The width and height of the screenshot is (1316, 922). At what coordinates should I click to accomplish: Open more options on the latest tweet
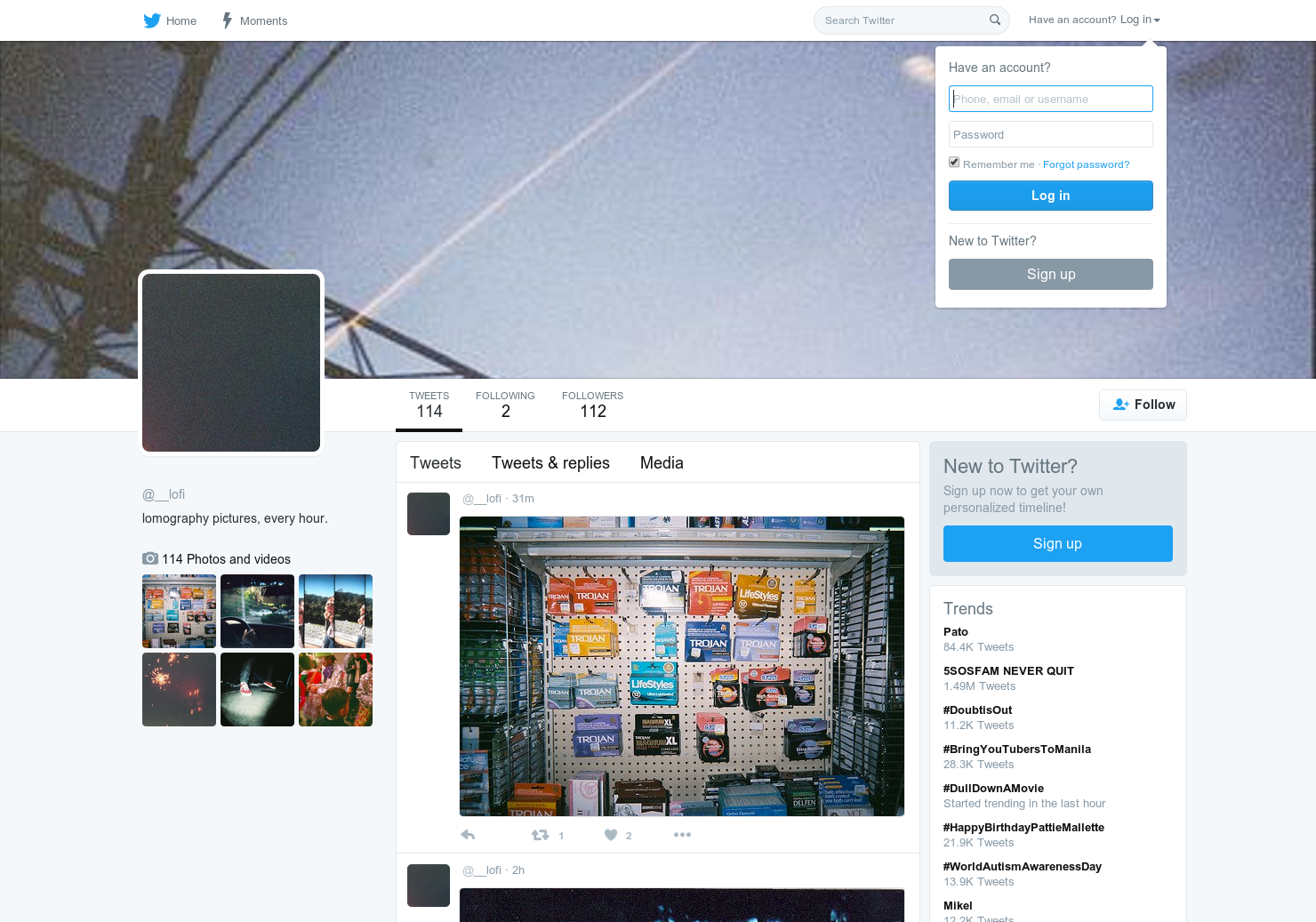pyautogui.click(x=682, y=834)
